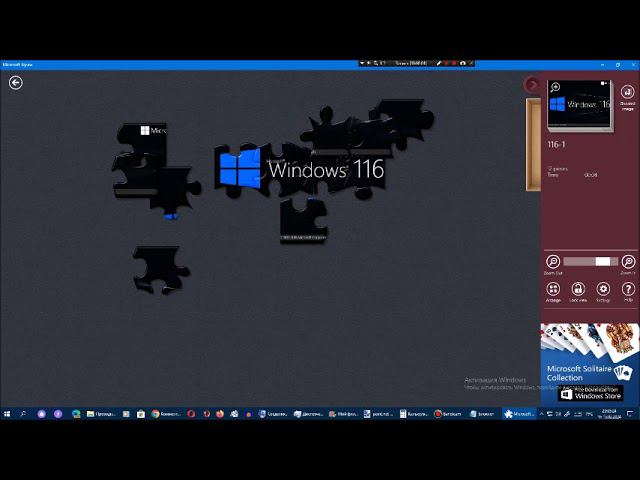Select the assembled Windows 116 cluster
The height and width of the screenshot is (480, 640).
tap(300, 169)
